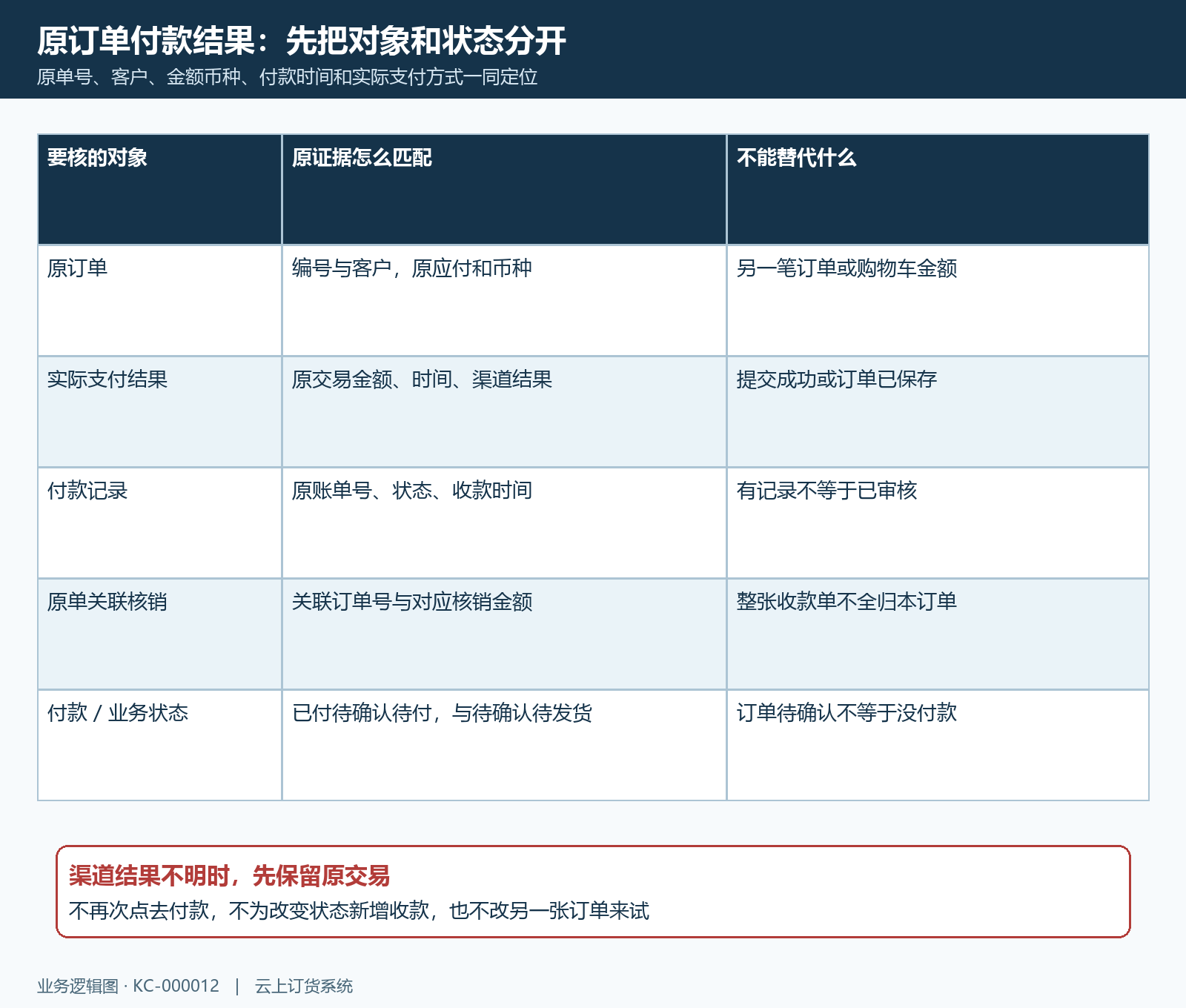Select the column header 不能替代什么

[x=938, y=189]
